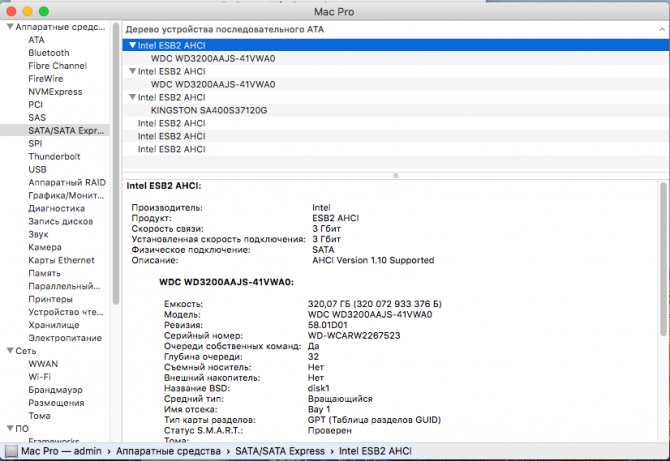
Task: Click the Дерево устройства последовательного ATA header
Action: coord(224,29)
